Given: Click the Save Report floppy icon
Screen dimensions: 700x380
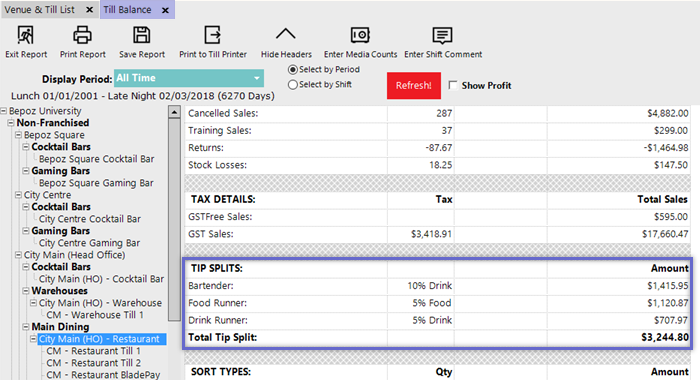Looking at the screenshot, I should (142, 35).
